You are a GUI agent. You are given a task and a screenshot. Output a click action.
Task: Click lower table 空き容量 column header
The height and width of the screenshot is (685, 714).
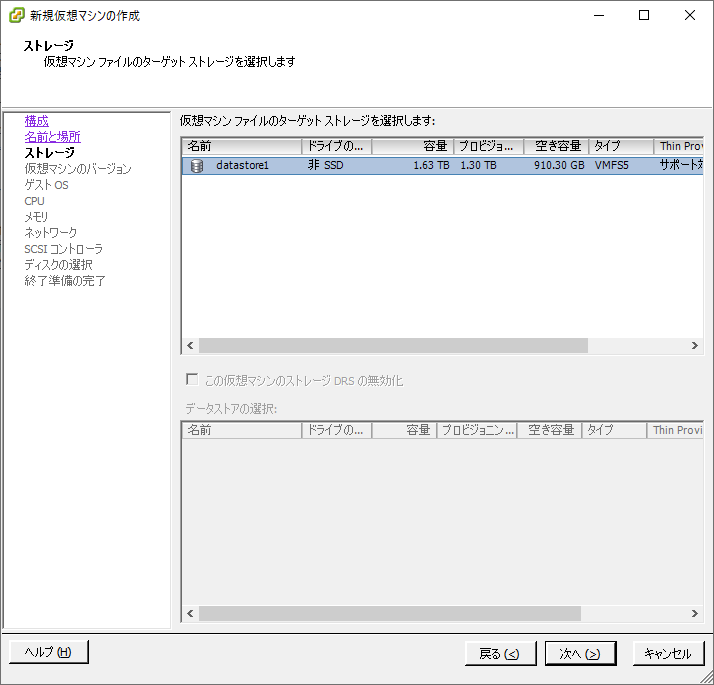click(549, 430)
